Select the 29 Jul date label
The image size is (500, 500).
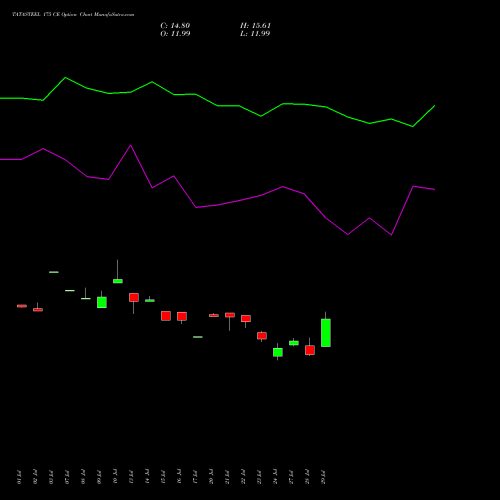323,477
